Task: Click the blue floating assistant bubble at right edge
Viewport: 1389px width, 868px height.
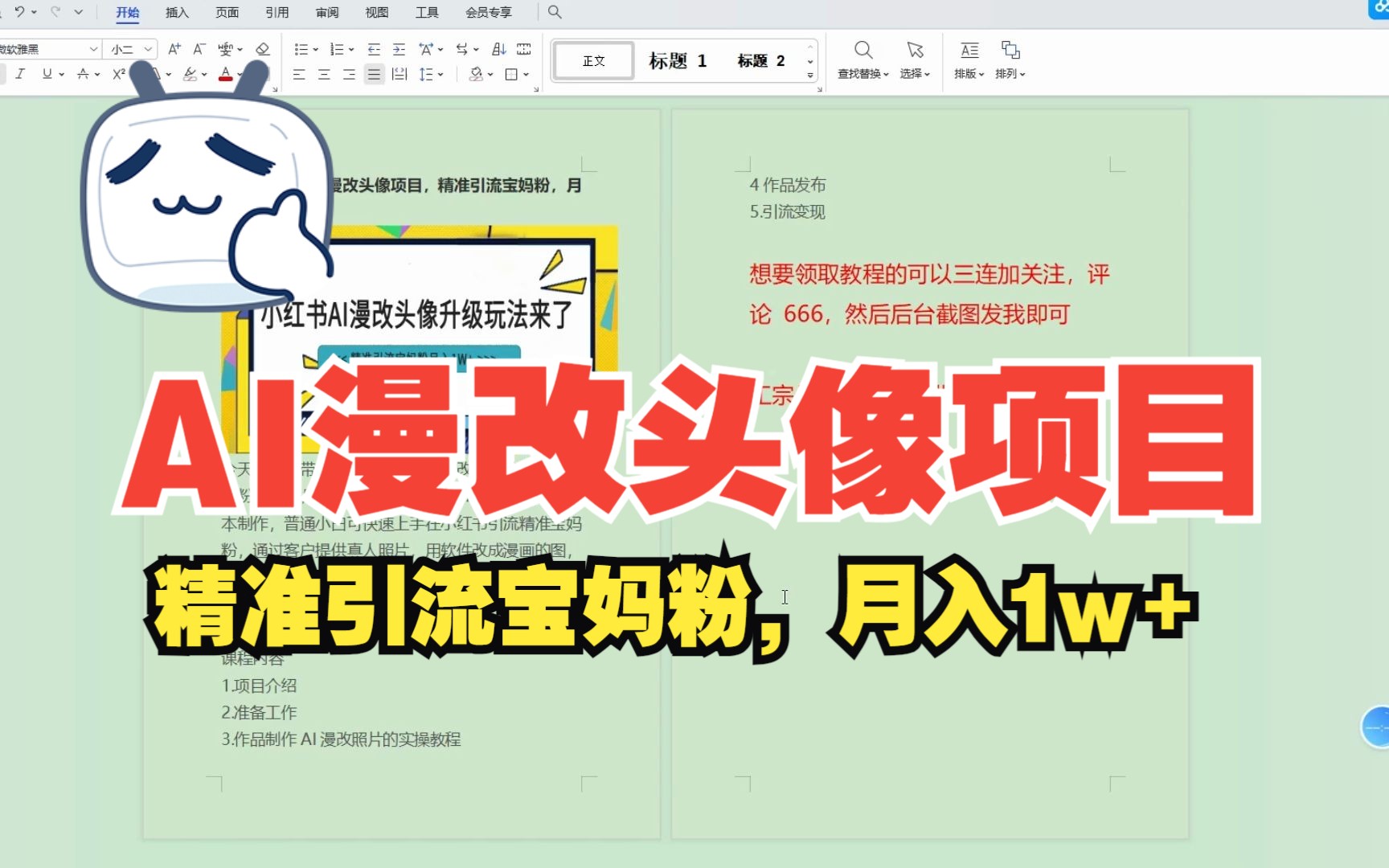Action: pos(1376,727)
